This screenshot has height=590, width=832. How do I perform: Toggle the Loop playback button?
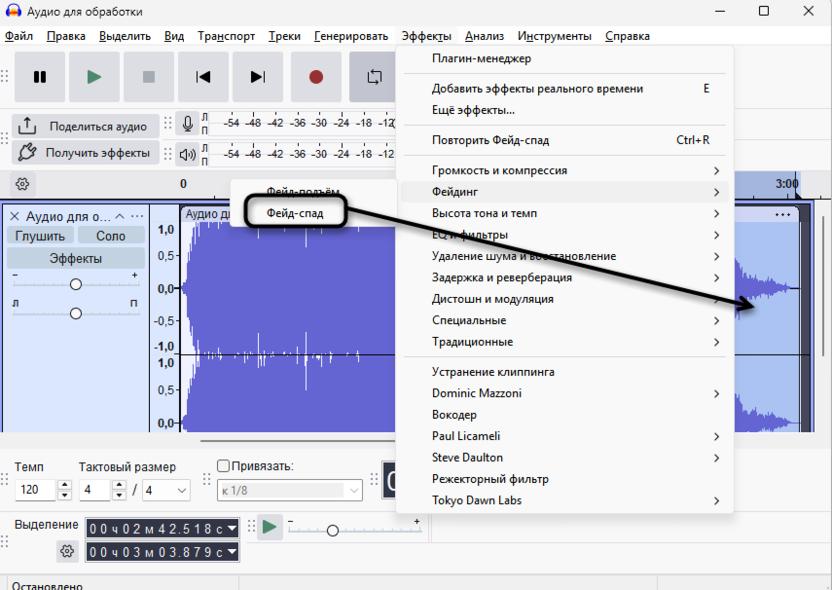[x=374, y=77]
